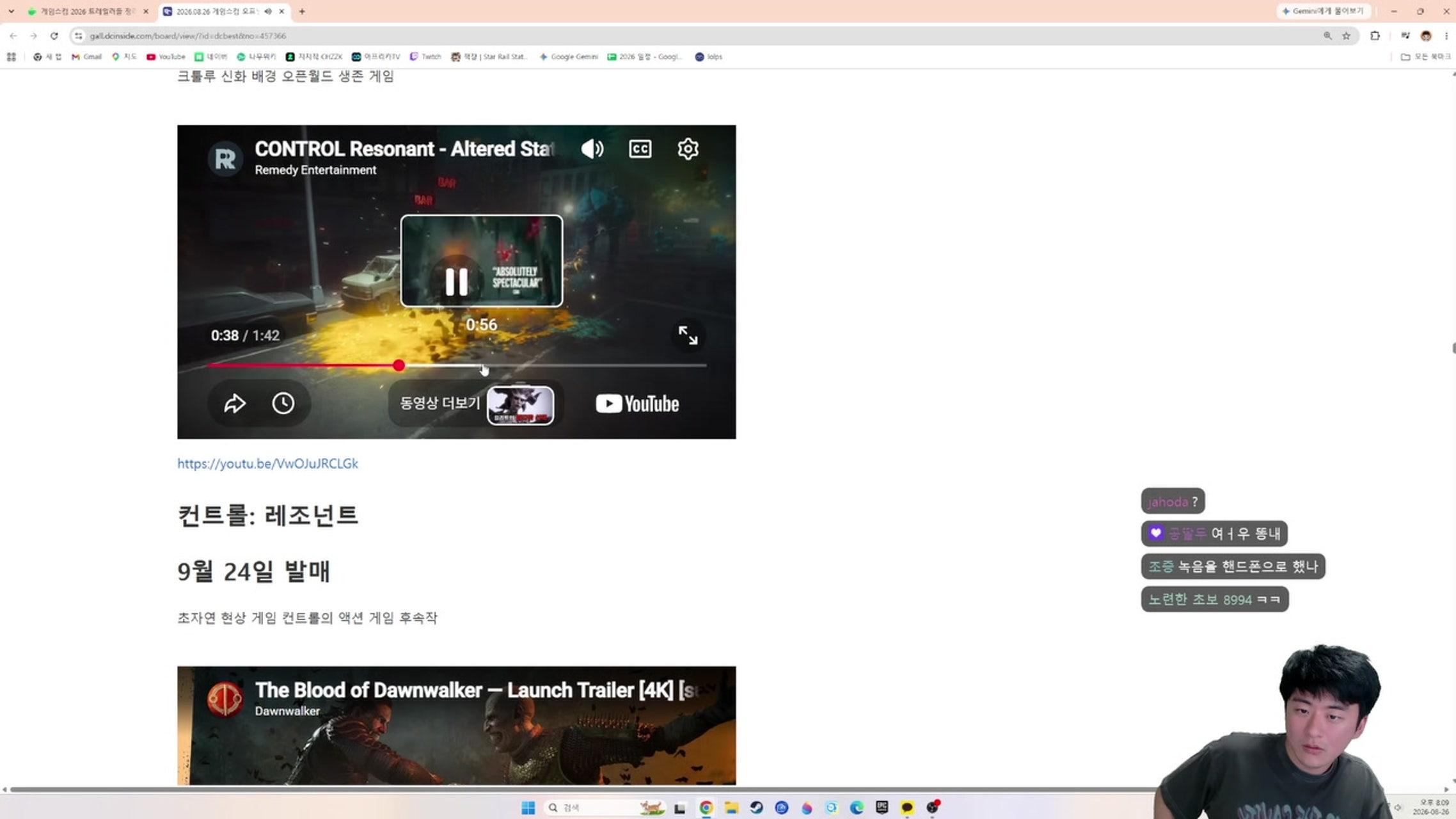Expand the 모든 북마크 folder
Viewport: 1456px width, 819px height.
point(1425,57)
